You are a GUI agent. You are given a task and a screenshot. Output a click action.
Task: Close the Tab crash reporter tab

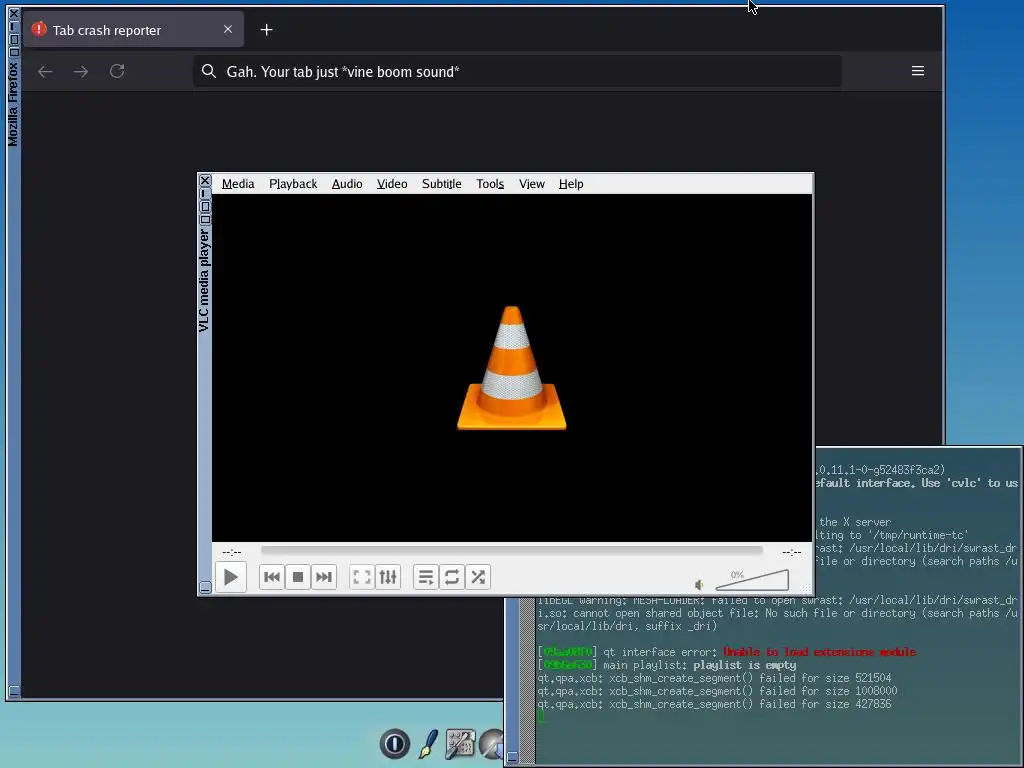tap(228, 29)
